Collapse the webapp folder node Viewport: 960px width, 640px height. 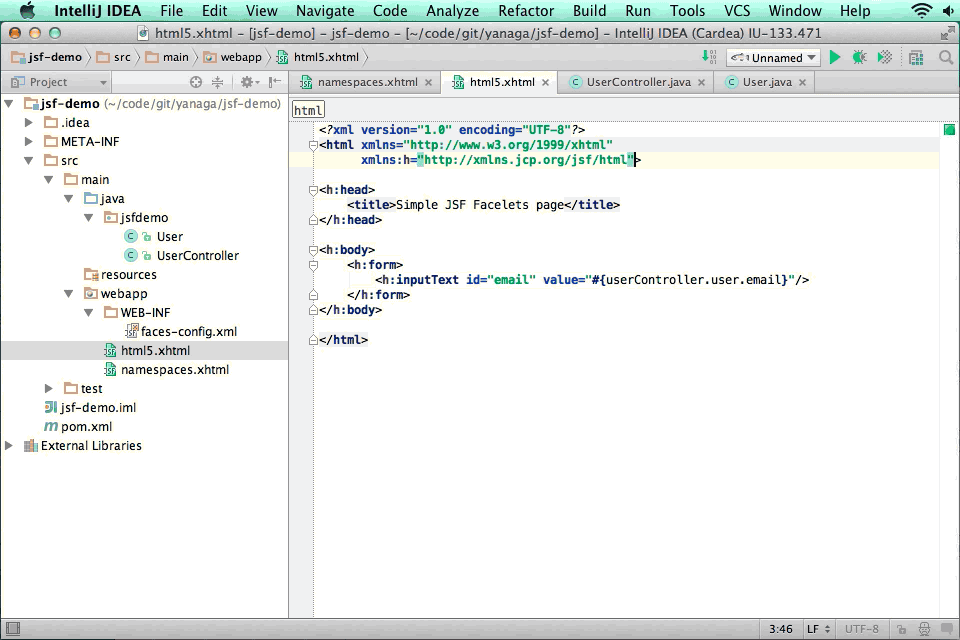click(69, 294)
